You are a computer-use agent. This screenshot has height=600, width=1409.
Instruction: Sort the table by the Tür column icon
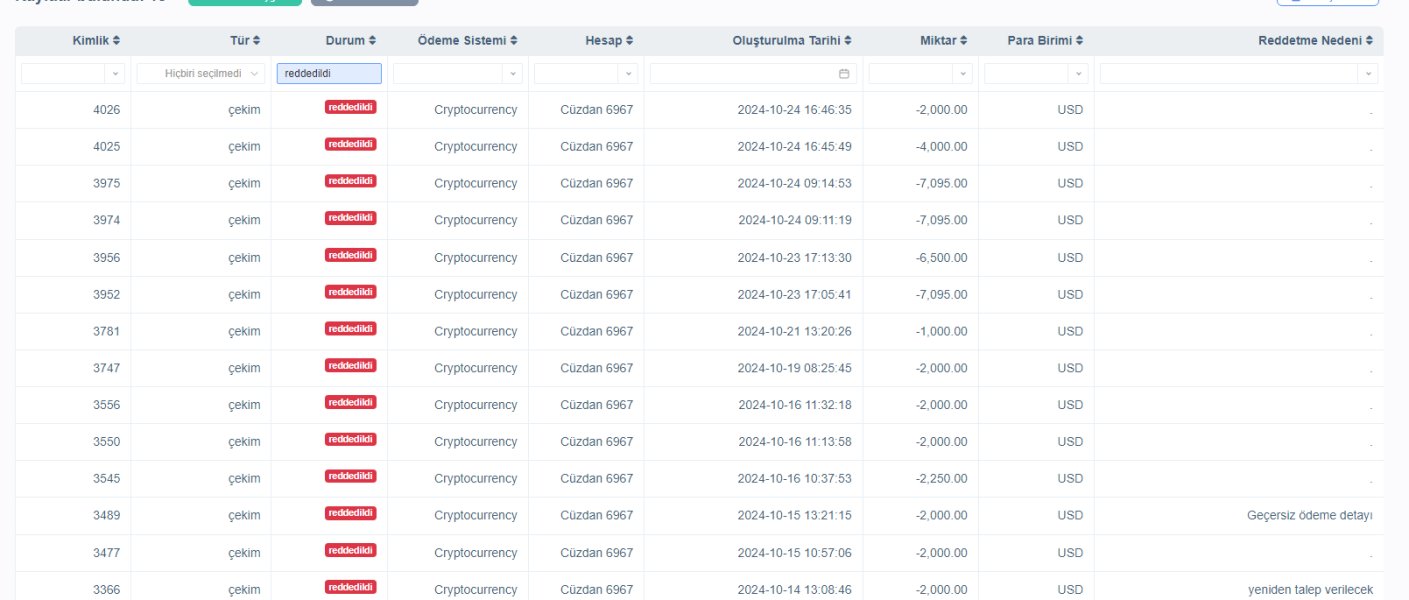257,41
